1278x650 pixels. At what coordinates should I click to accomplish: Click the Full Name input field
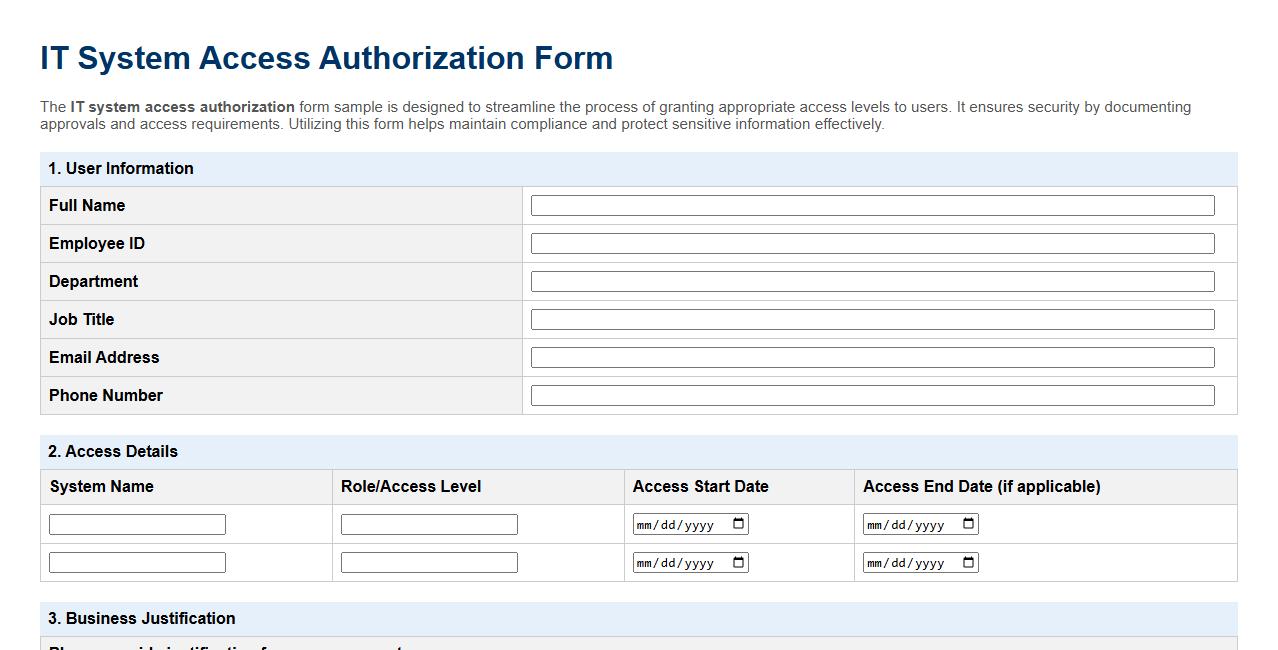point(873,205)
